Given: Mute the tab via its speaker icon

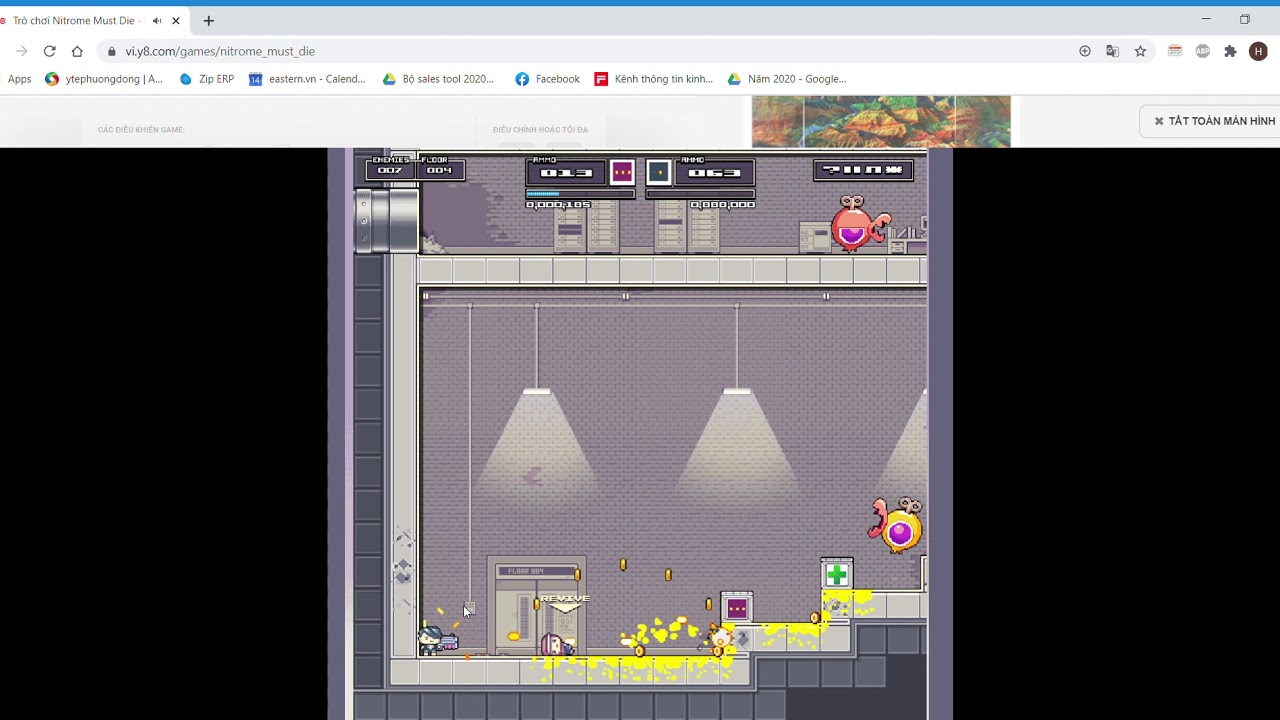Looking at the screenshot, I should (157, 20).
